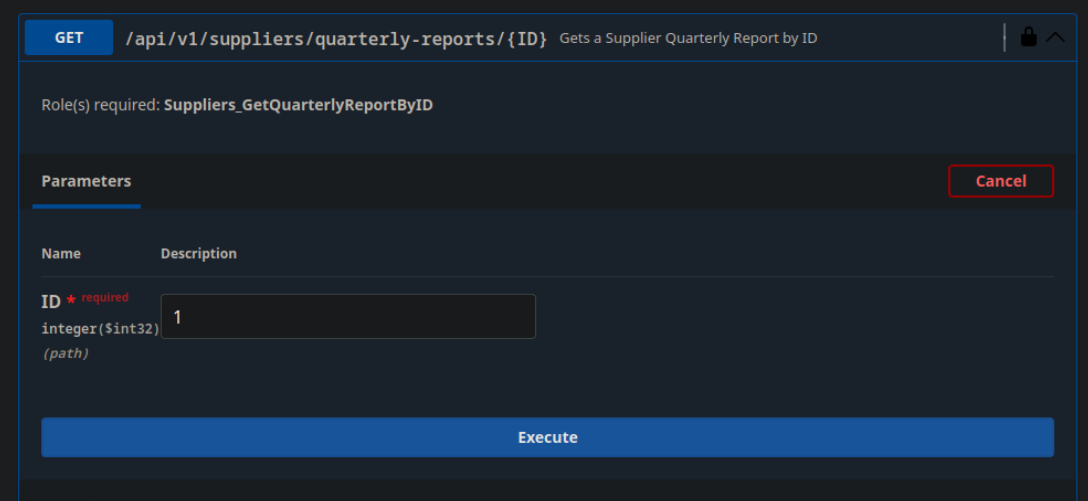The image size is (1088, 501).
Task: Click the (path) location label
Action: 65,353
